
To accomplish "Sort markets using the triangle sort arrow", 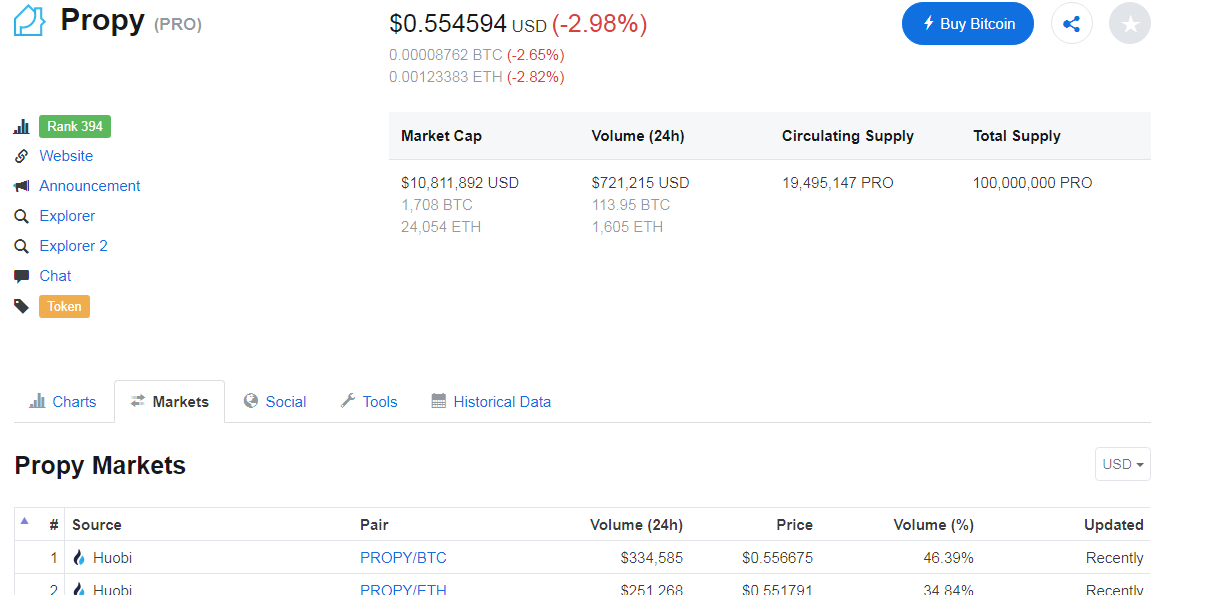I will pyautogui.click(x=25, y=521).
